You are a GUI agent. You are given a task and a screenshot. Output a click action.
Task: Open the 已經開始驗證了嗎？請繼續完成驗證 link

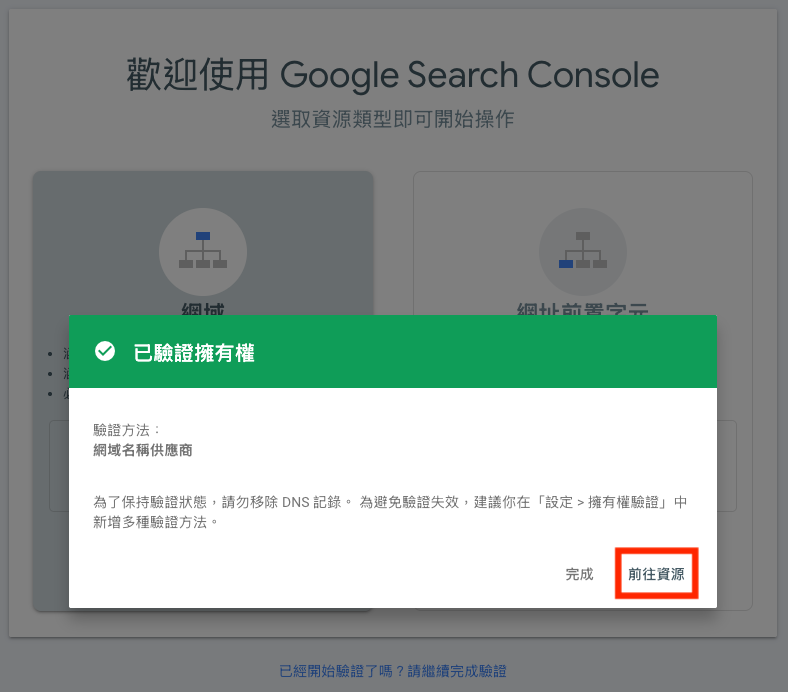click(x=393, y=671)
